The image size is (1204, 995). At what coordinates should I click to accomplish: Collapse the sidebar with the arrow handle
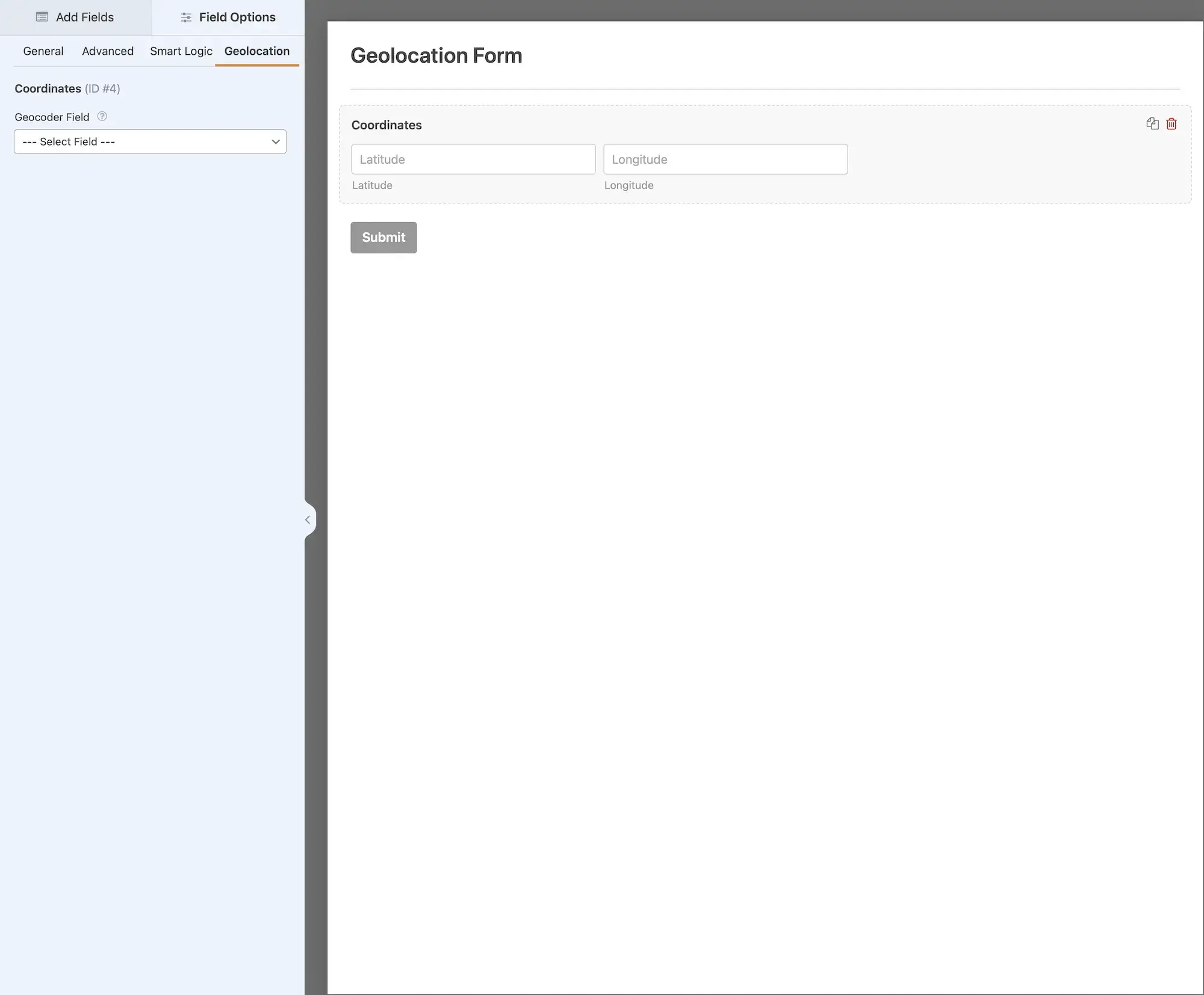pyautogui.click(x=308, y=519)
